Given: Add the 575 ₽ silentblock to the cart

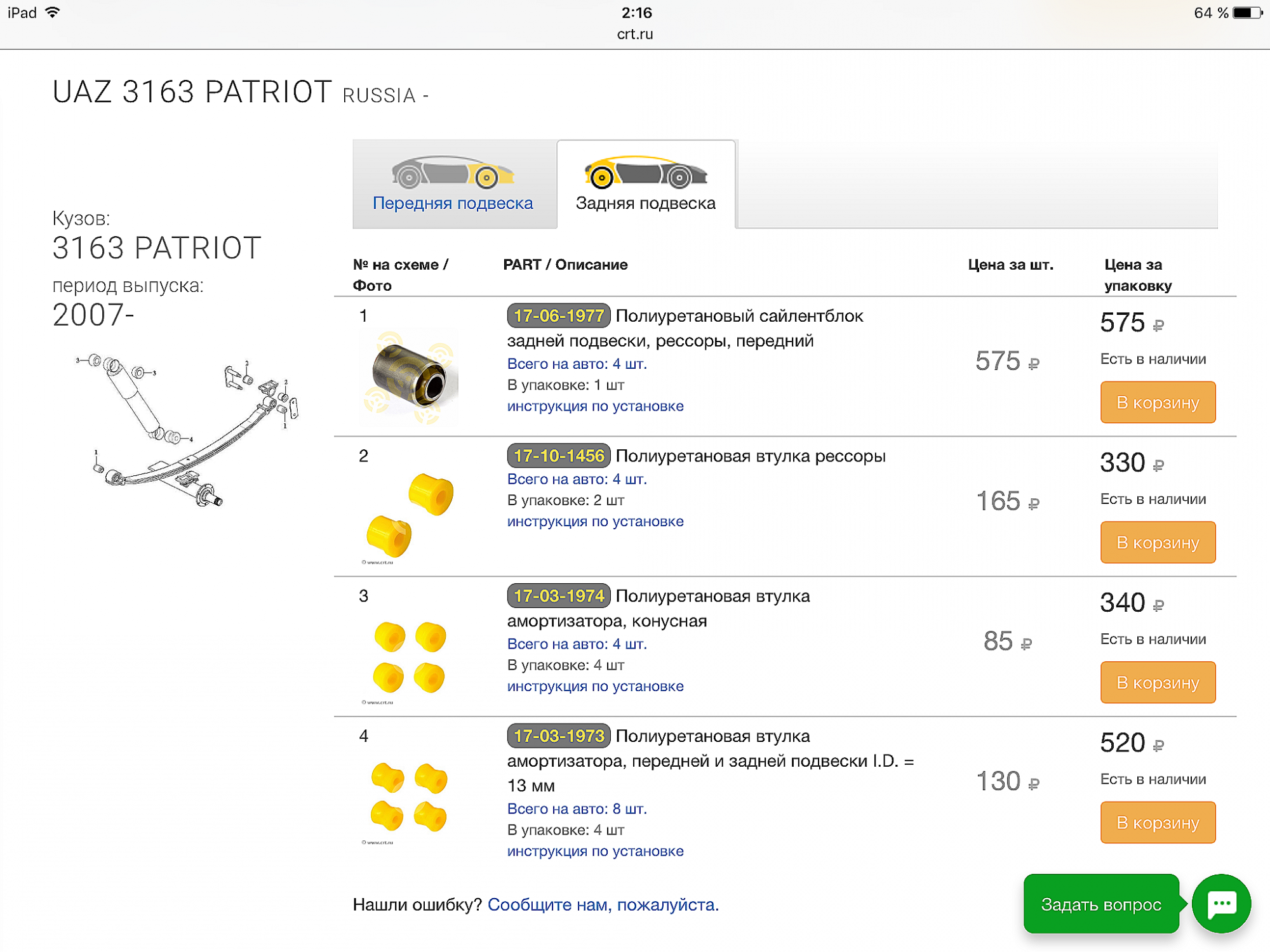Looking at the screenshot, I should pos(1158,402).
